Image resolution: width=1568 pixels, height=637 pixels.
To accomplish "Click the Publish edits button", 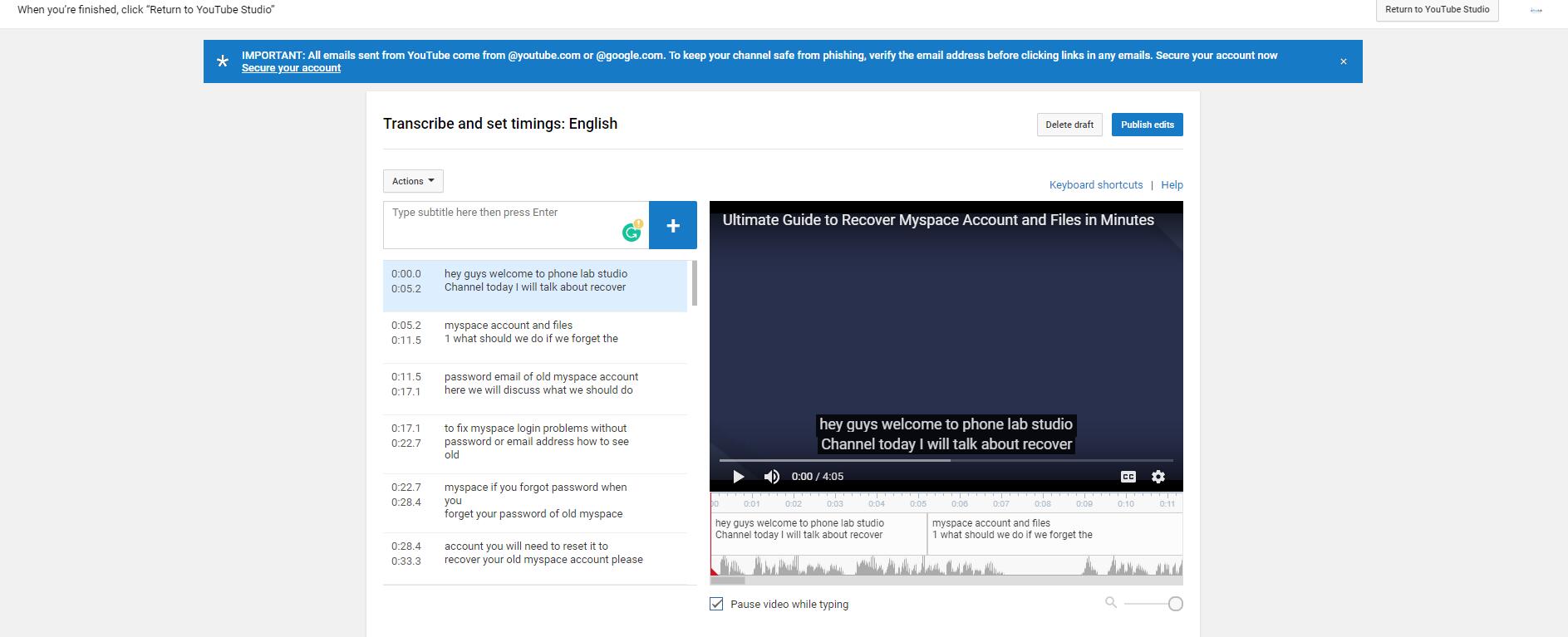I will click(1147, 125).
